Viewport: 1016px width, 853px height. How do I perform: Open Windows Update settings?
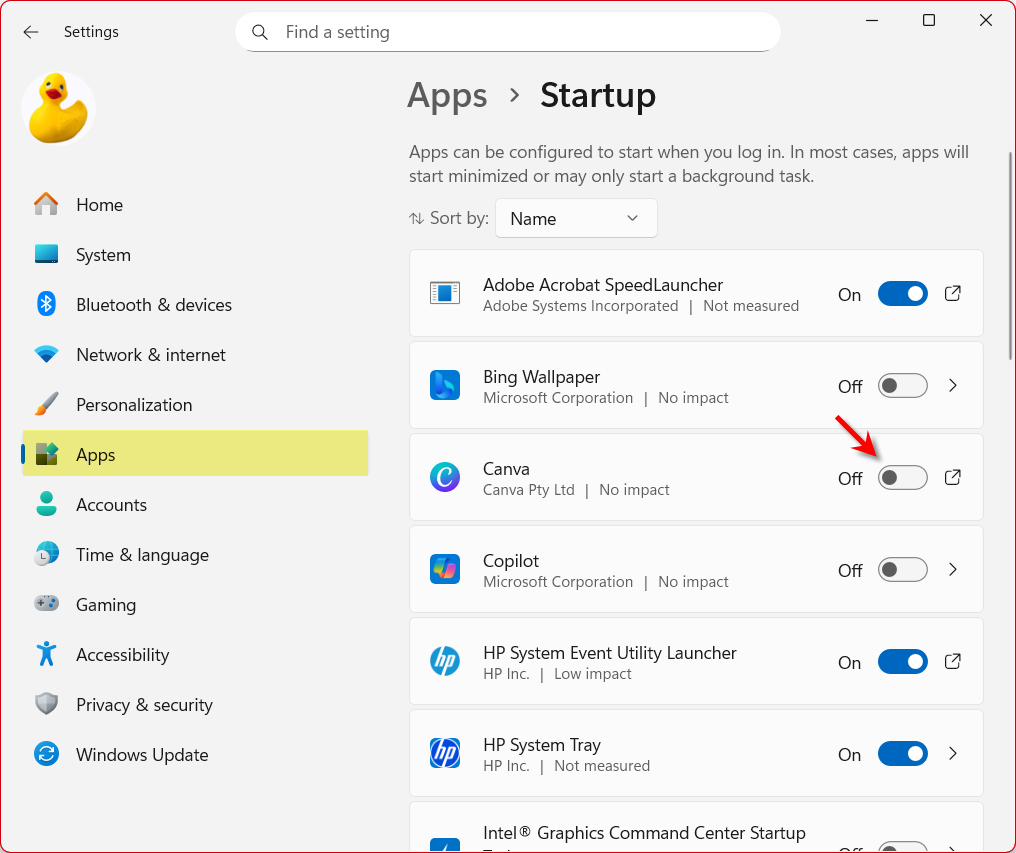tap(195, 754)
